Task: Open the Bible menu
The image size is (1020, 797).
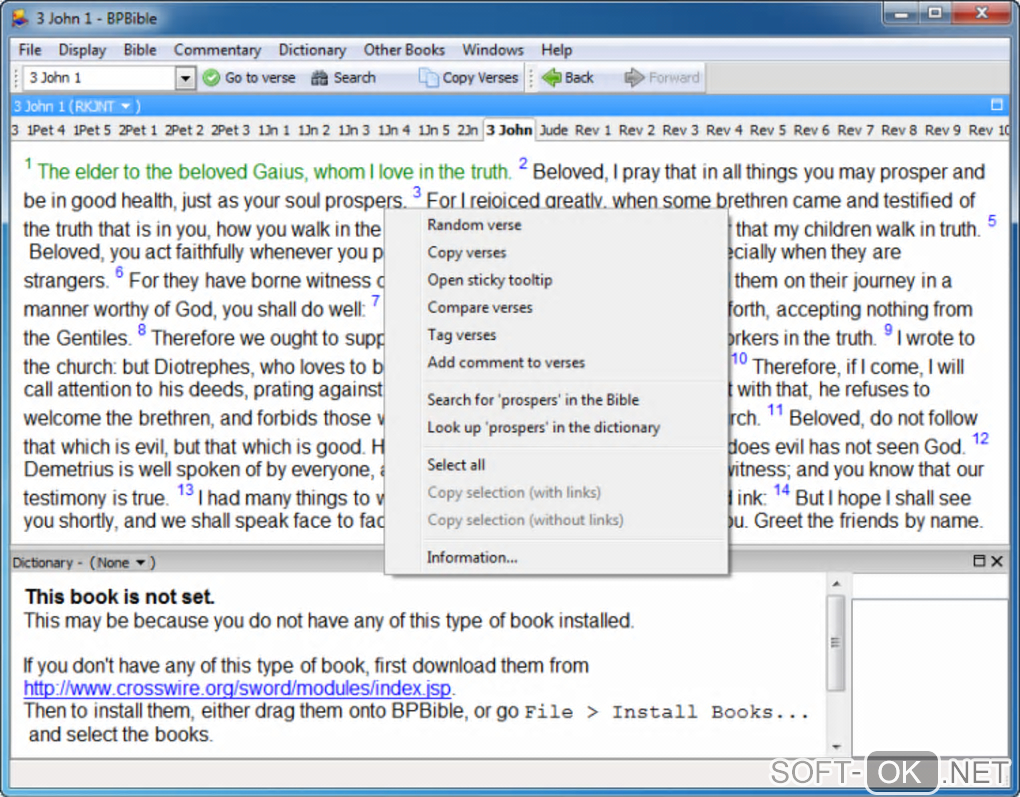Action: [140, 50]
